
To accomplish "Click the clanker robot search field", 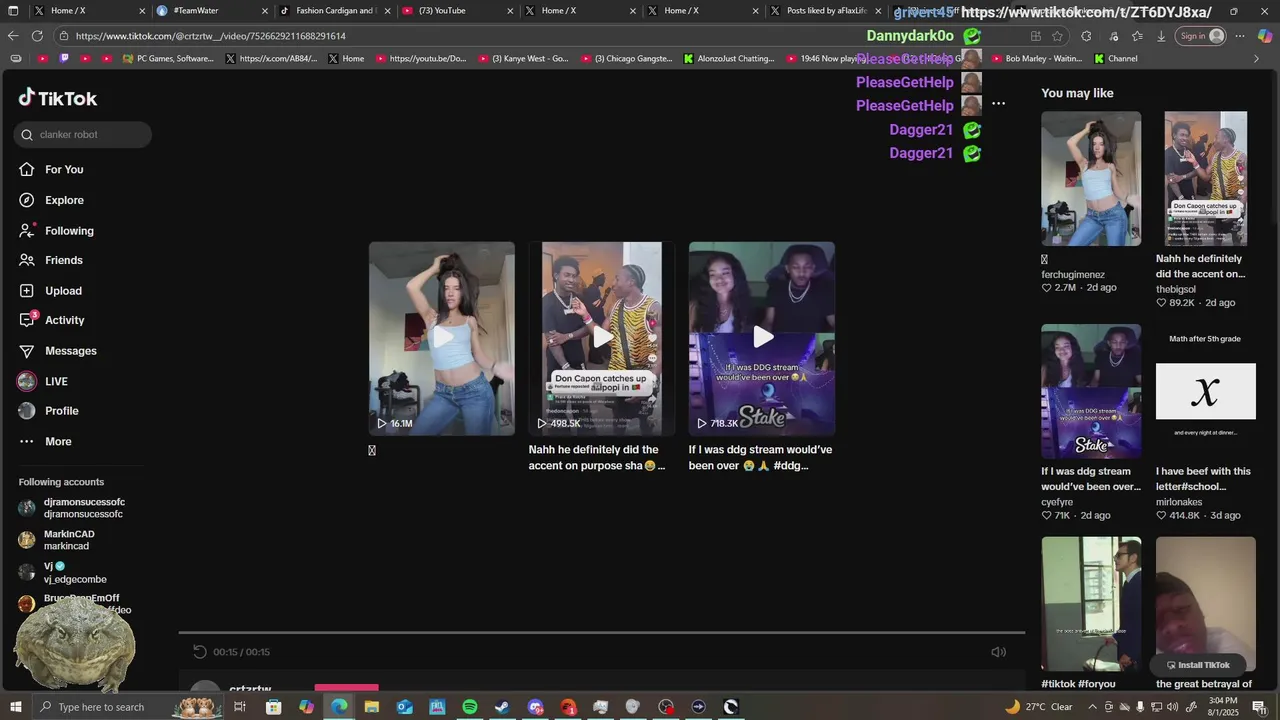I will click(x=83, y=135).
